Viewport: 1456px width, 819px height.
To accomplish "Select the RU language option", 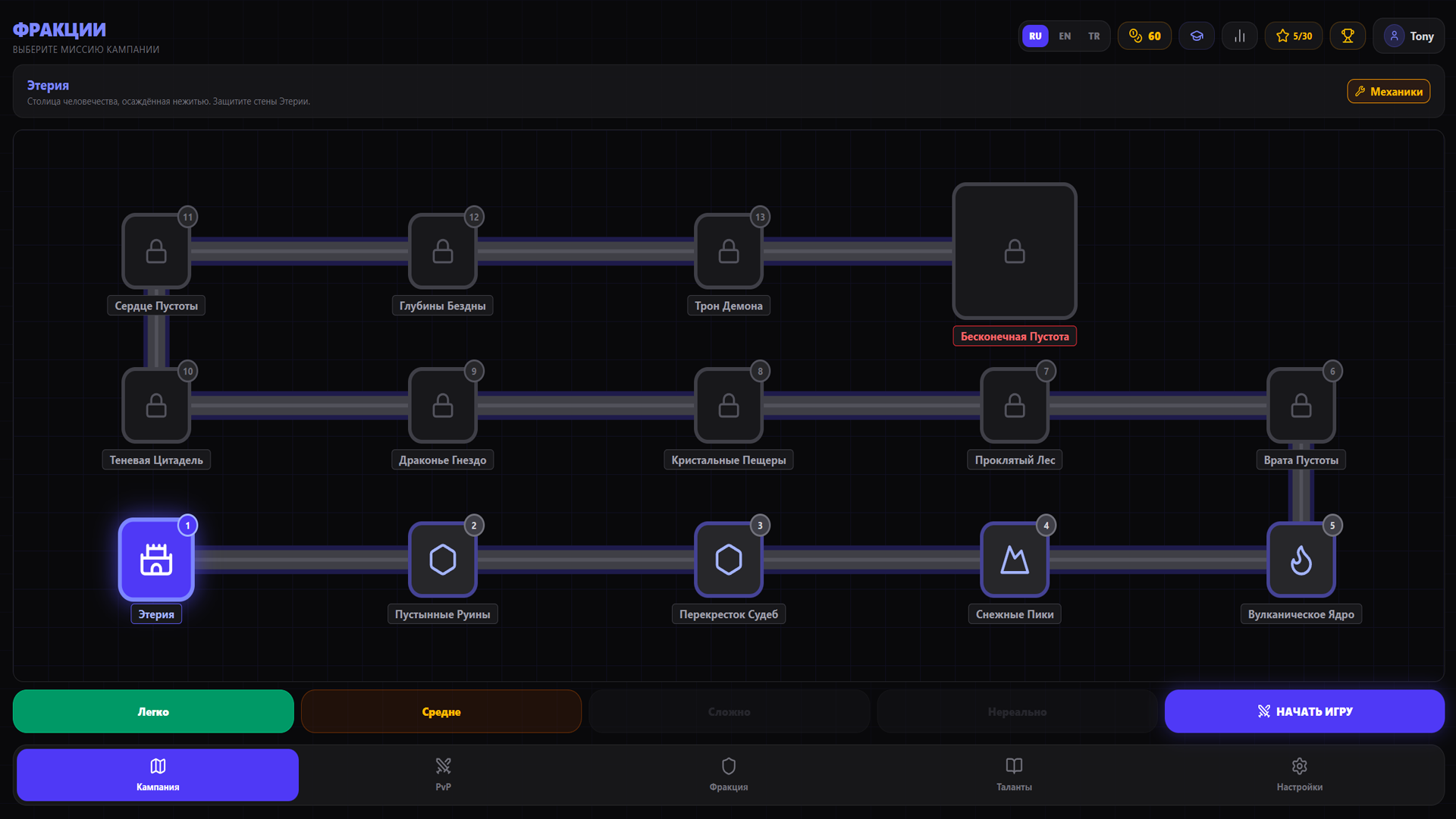I will coord(1035,36).
